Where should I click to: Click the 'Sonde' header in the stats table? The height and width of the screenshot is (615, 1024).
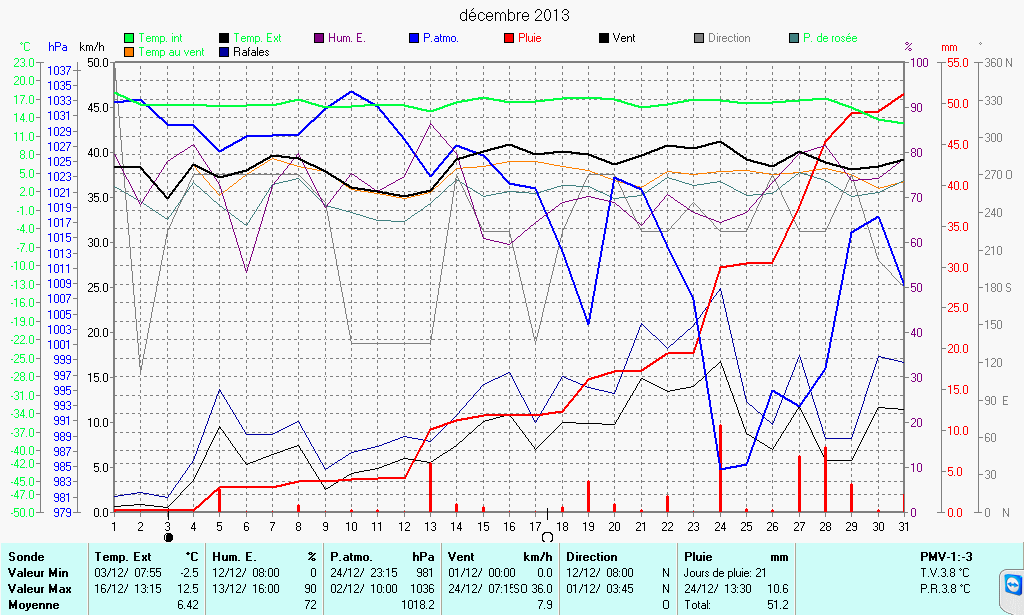(x=26, y=557)
